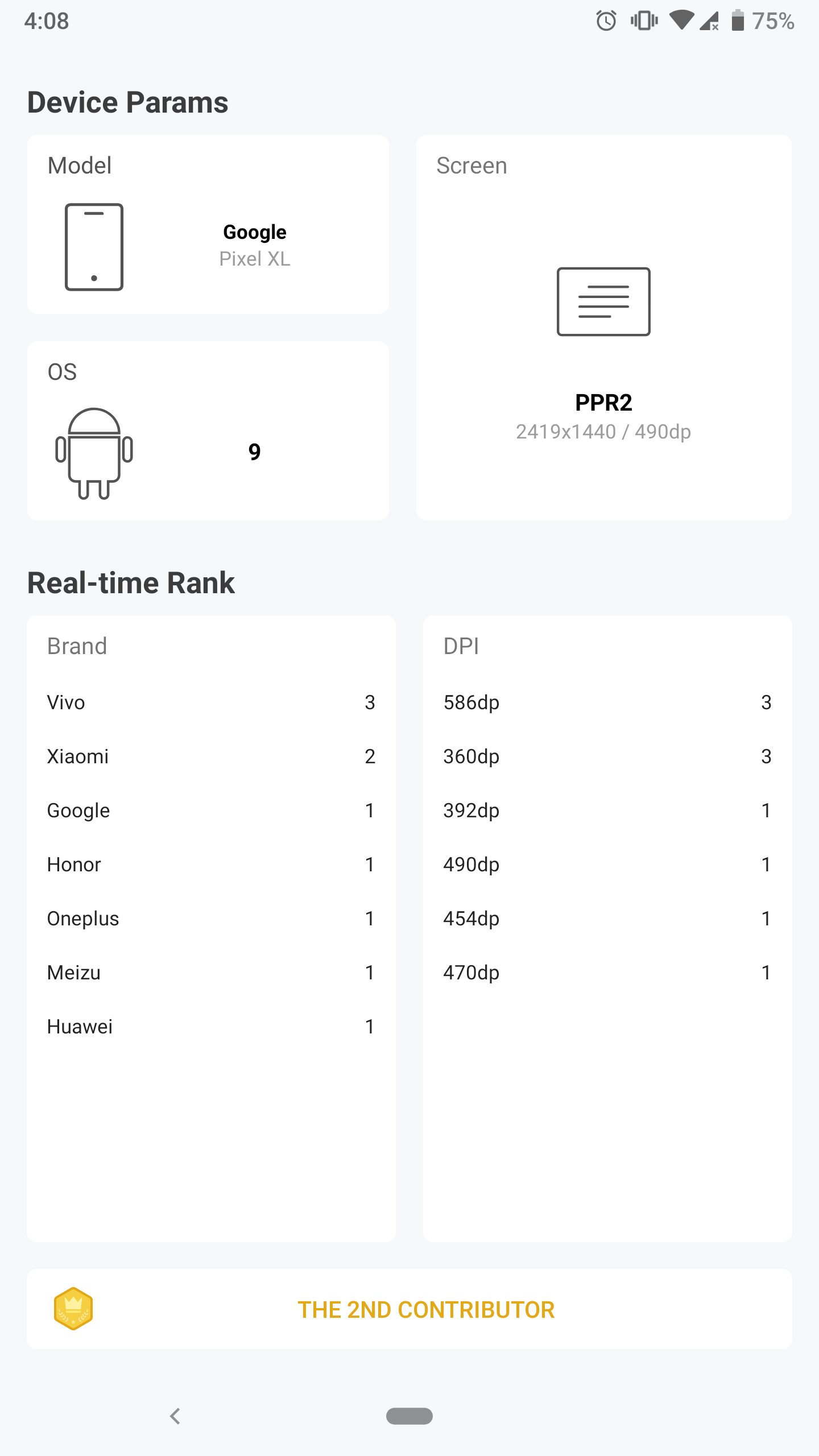This screenshot has width=819, height=1456.
Task: Choose the Huawei brand row
Action: click(x=210, y=1027)
